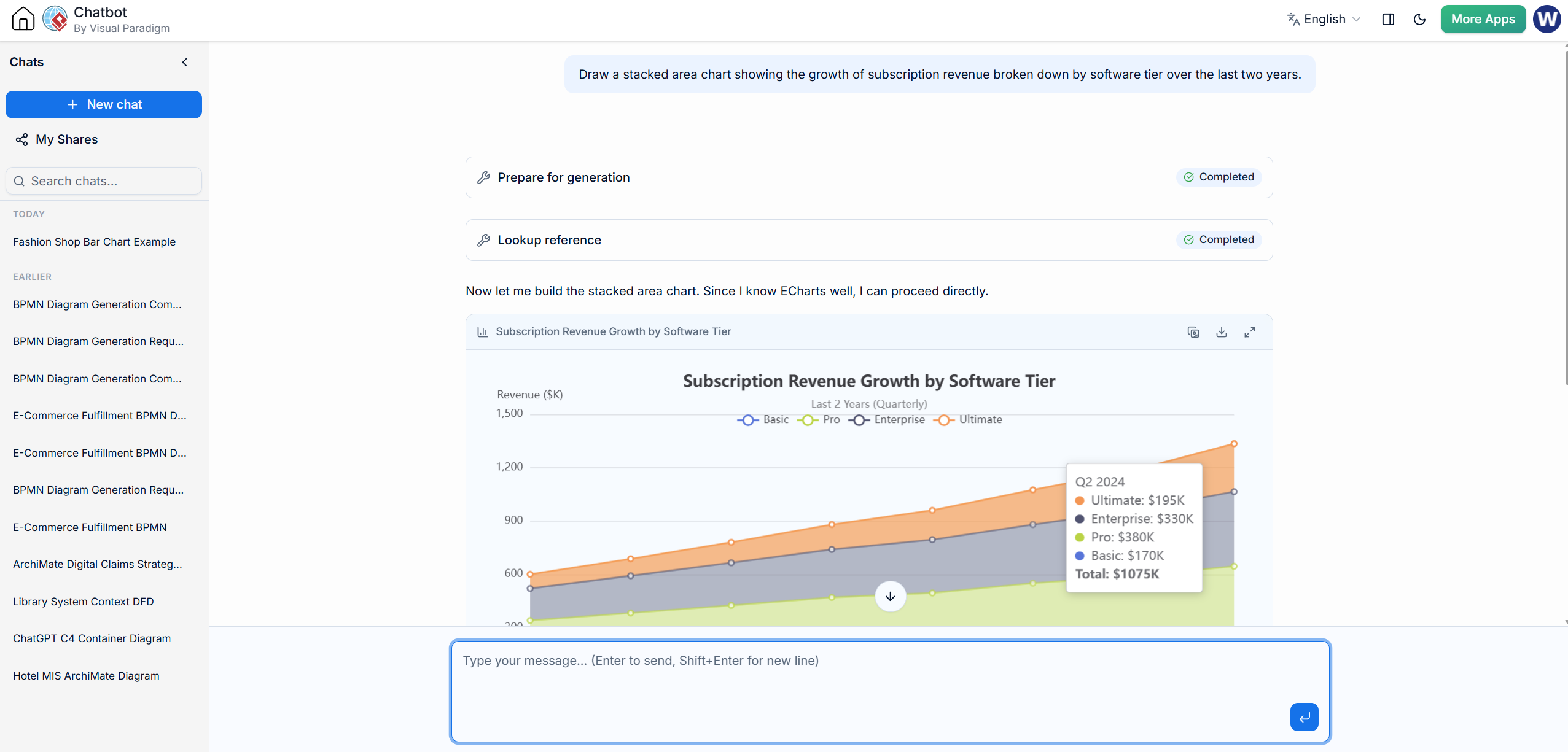Click the Visual Paradigm Chatbot logo

(55, 18)
